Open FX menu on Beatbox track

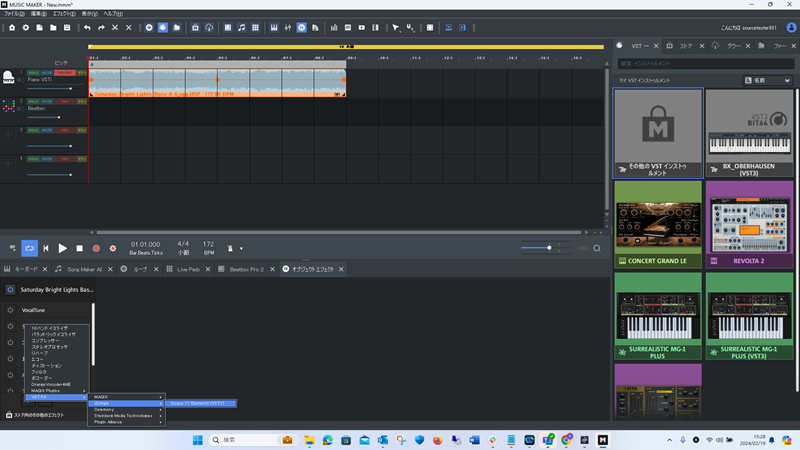click(82, 102)
